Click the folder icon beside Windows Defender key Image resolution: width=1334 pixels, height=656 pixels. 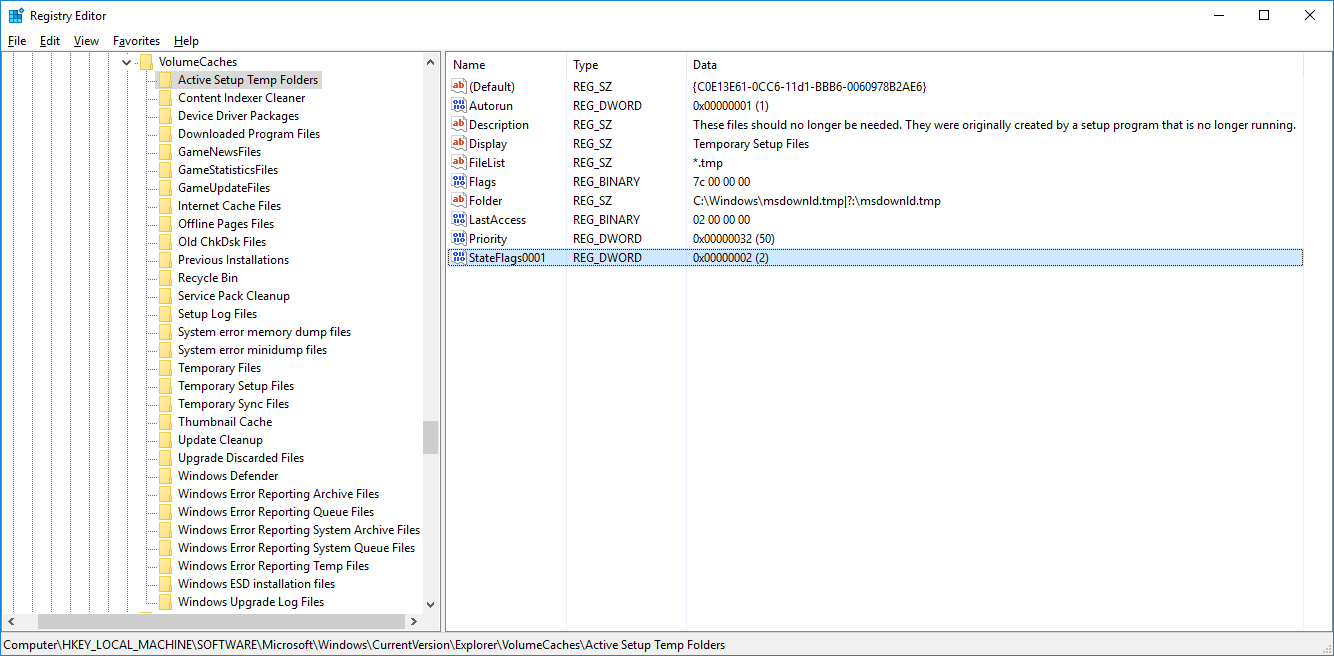[x=165, y=476]
